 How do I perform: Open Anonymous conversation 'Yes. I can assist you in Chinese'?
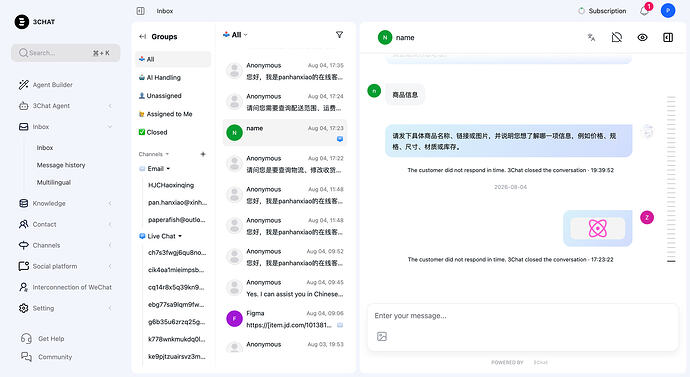pyautogui.click(x=285, y=288)
